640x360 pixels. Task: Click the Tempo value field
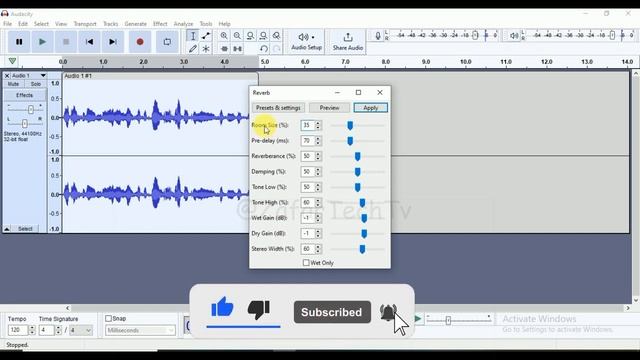pos(18,330)
